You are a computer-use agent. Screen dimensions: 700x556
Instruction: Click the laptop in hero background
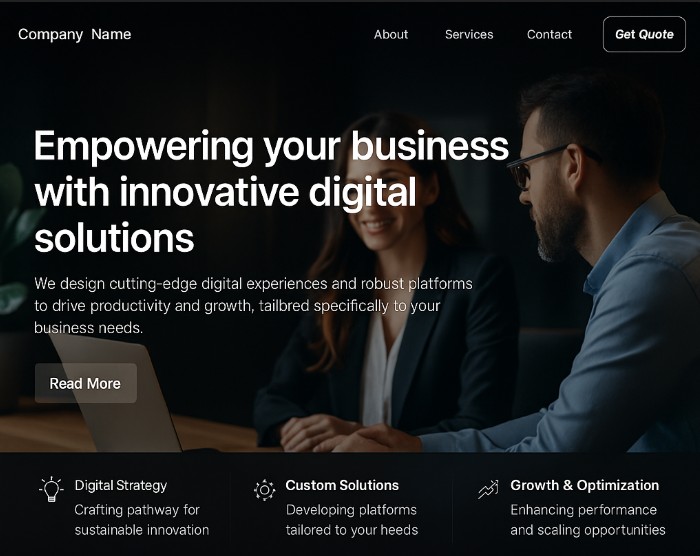118,393
